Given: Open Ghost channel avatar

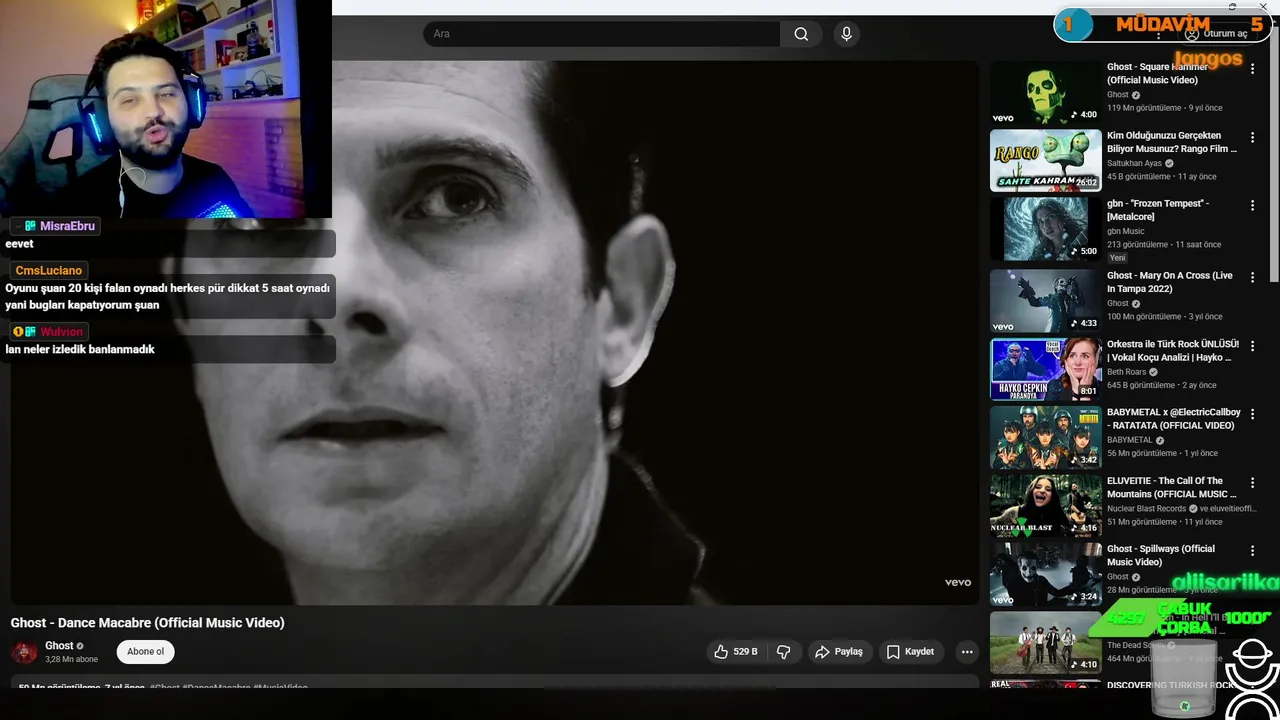Looking at the screenshot, I should coord(24,652).
